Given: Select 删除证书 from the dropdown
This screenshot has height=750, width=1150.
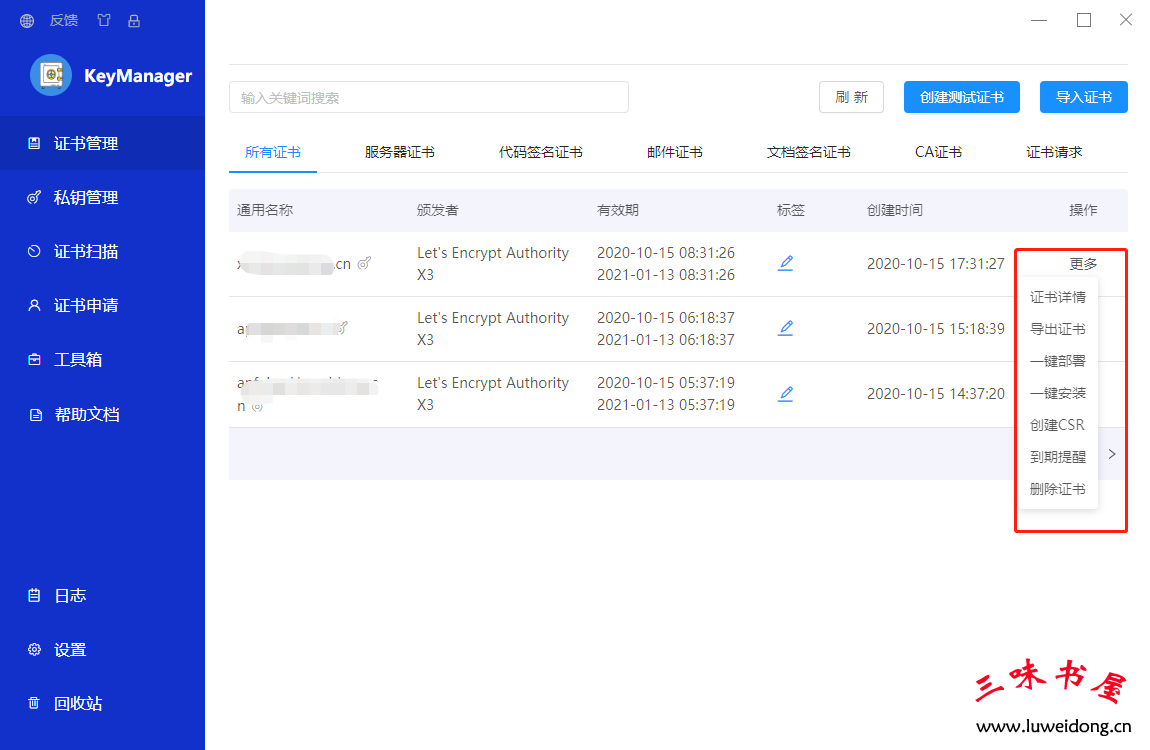Looking at the screenshot, I should [1057, 489].
